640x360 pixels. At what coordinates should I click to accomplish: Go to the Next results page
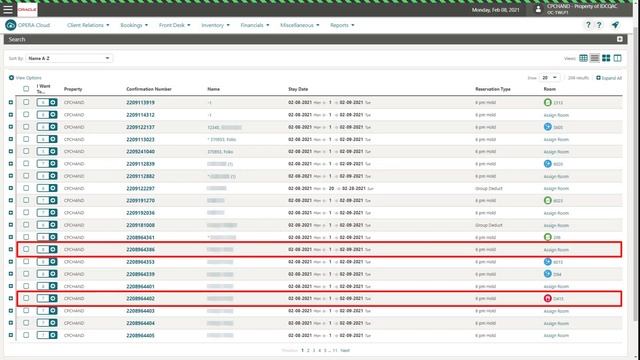click(x=345, y=351)
